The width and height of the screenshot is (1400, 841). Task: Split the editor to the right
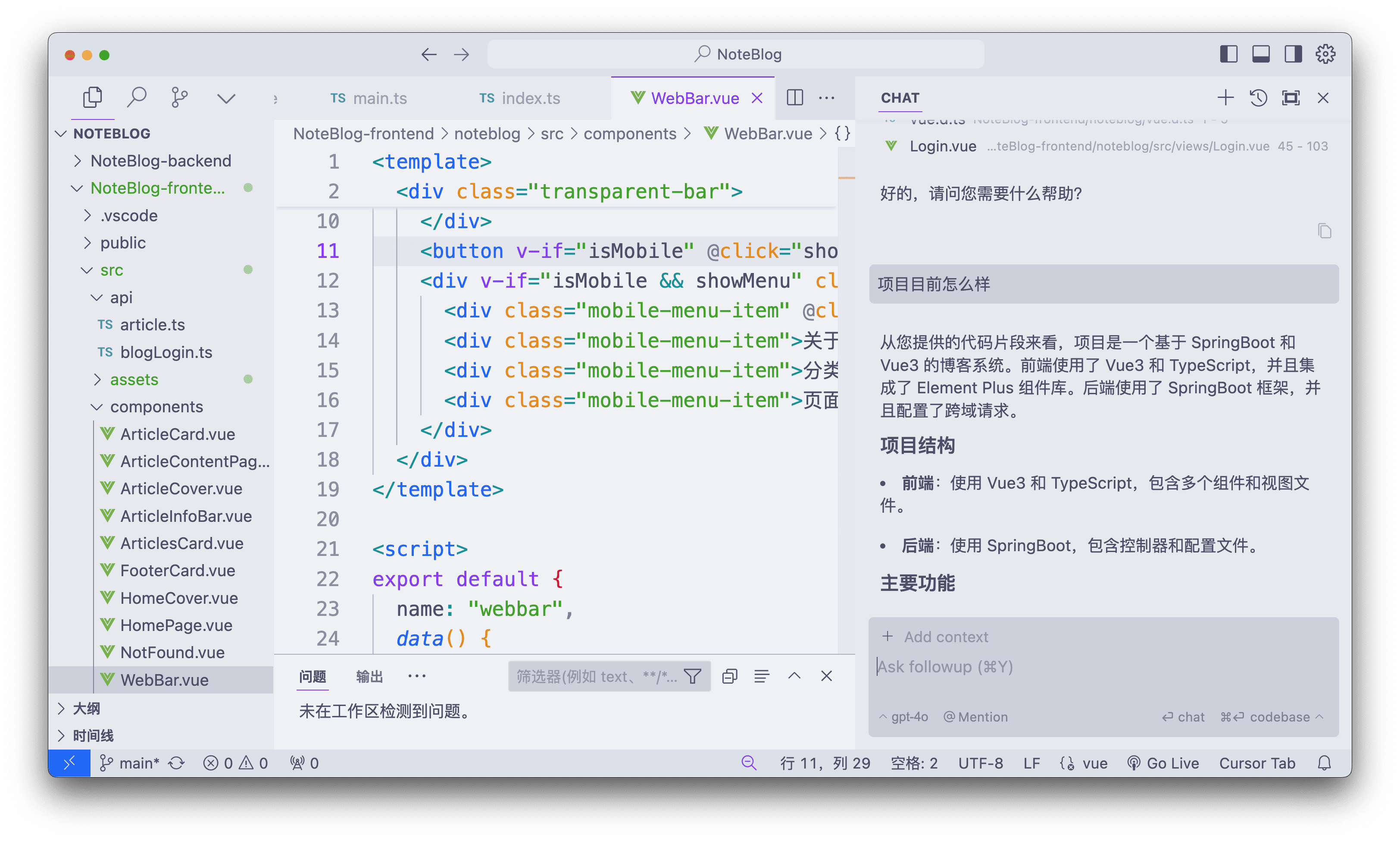pos(794,98)
